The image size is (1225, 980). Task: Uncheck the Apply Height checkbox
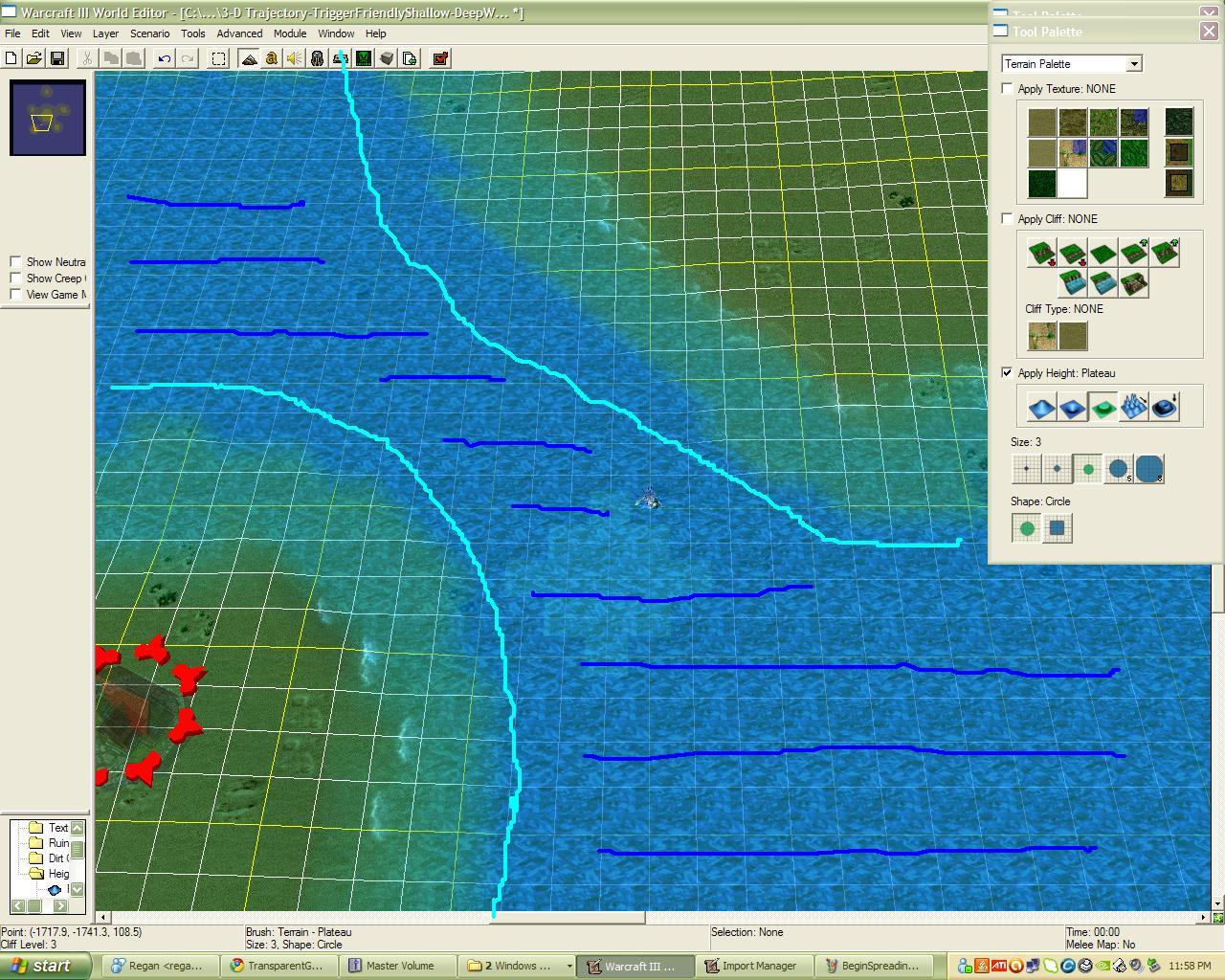coord(1007,372)
